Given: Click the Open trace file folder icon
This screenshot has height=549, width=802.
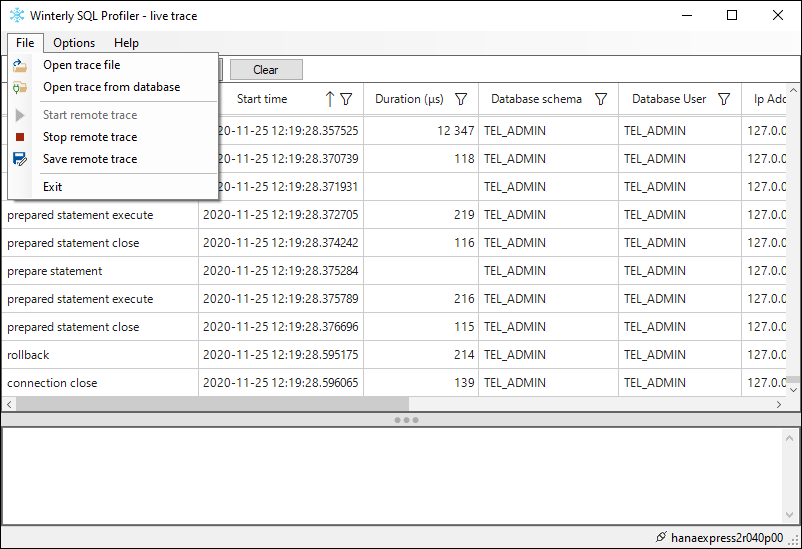Looking at the screenshot, I should [x=19, y=65].
